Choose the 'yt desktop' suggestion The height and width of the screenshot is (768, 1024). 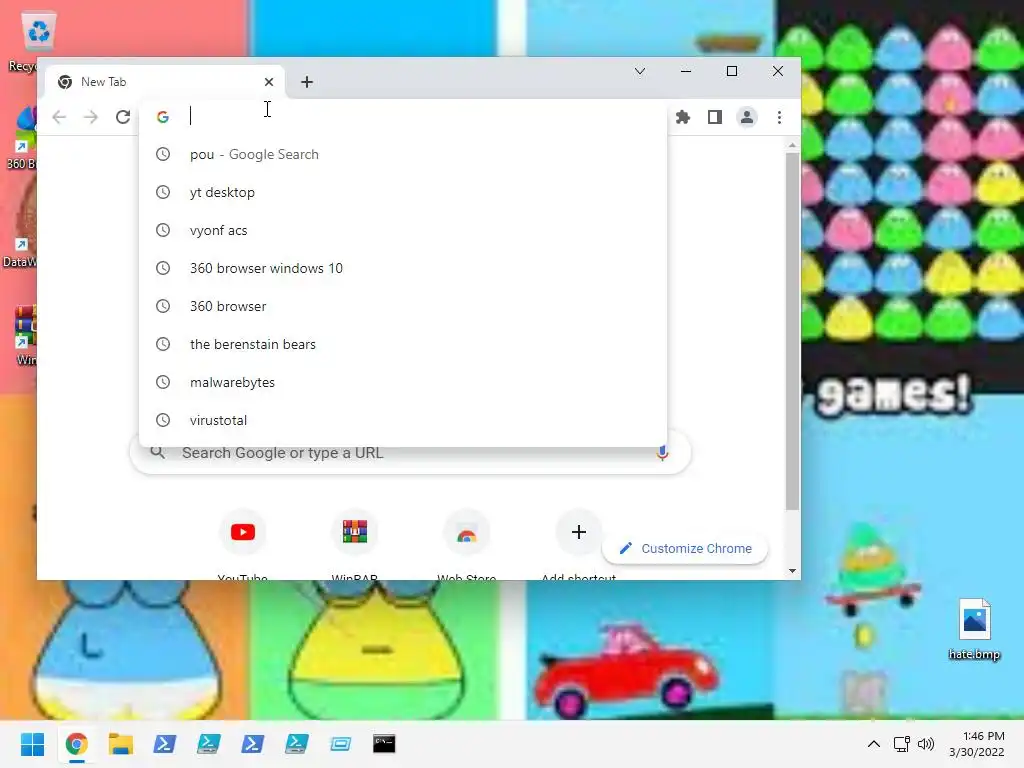pos(403,192)
